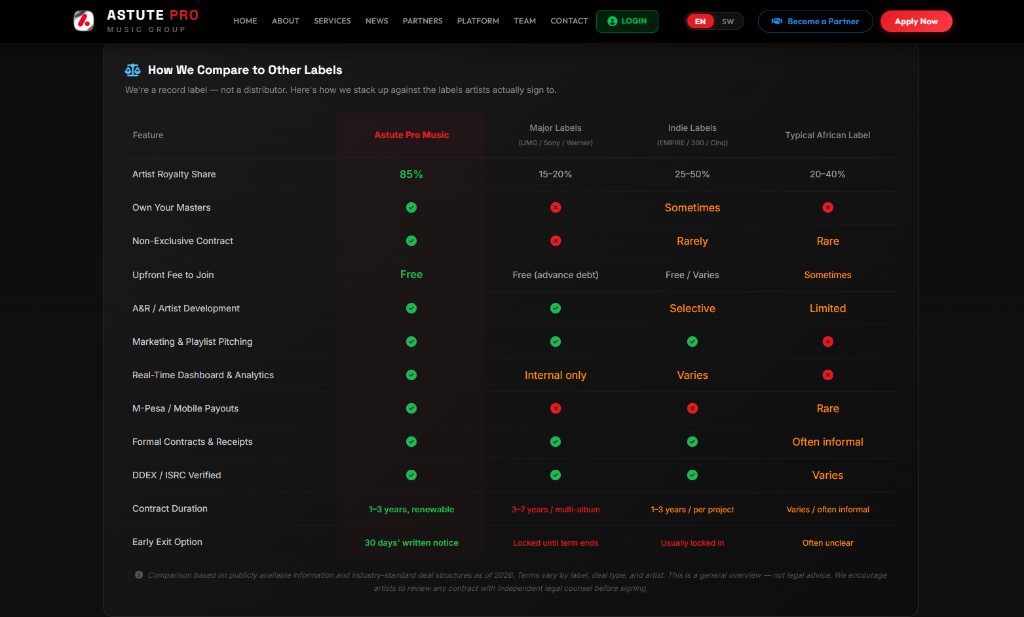Screen dimensions: 1024x617
Task: Click Major Labels checkmark for Formal Contracts & Receipts
Action: coord(555,441)
